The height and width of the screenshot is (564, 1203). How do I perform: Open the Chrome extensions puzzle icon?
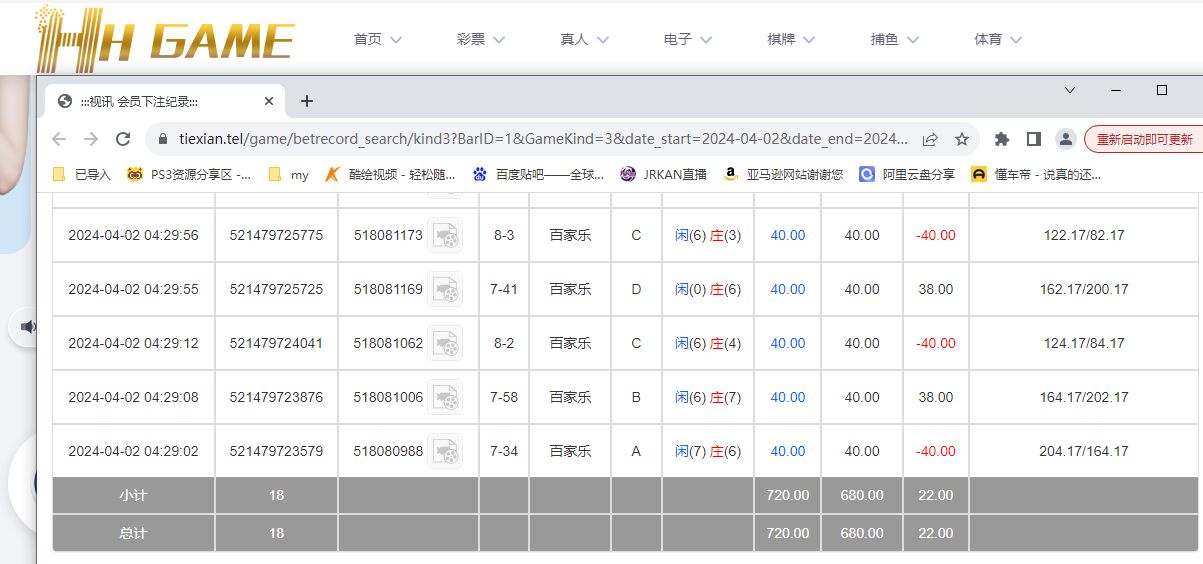click(x=1002, y=139)
